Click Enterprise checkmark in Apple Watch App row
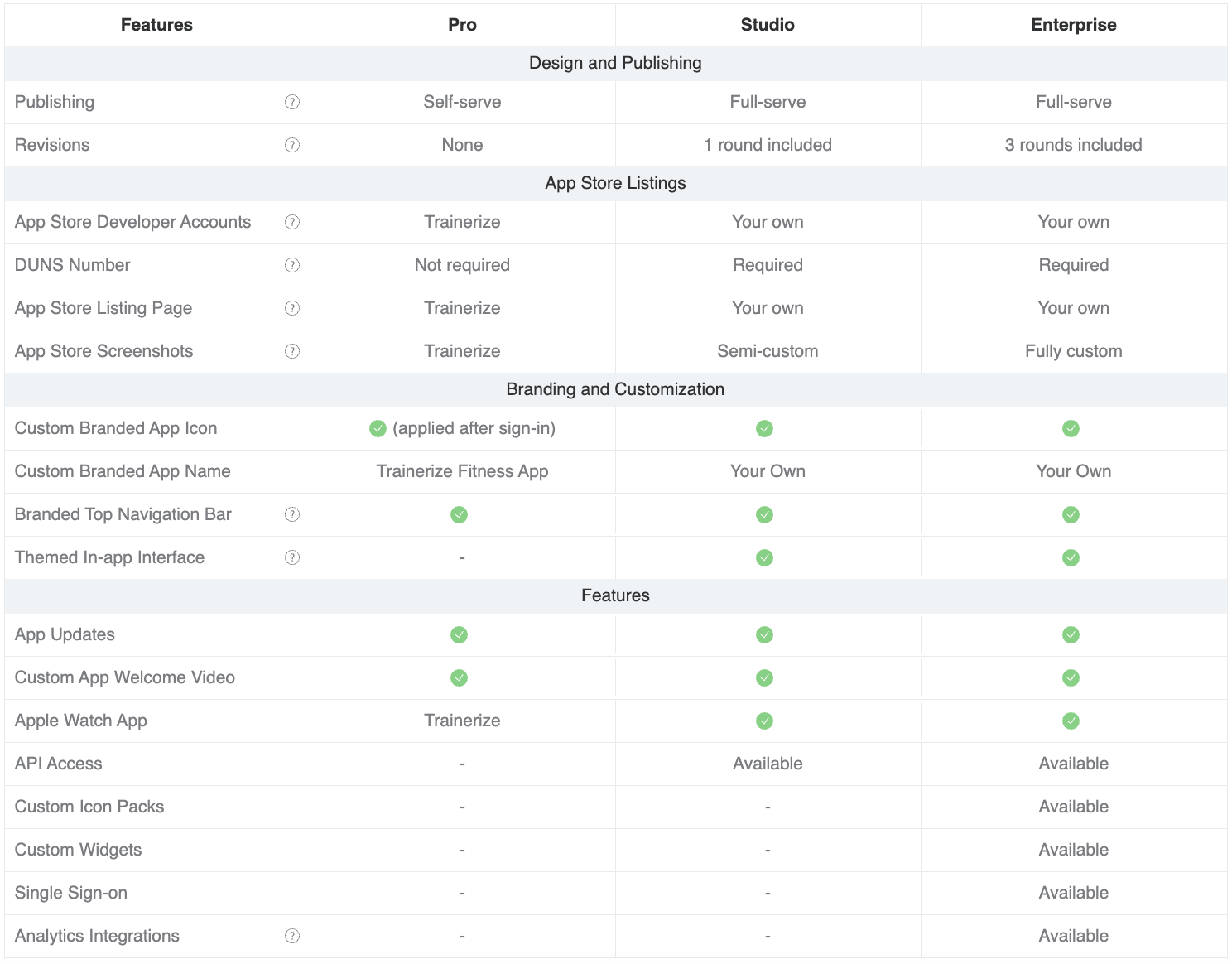 coord(1071,721)
